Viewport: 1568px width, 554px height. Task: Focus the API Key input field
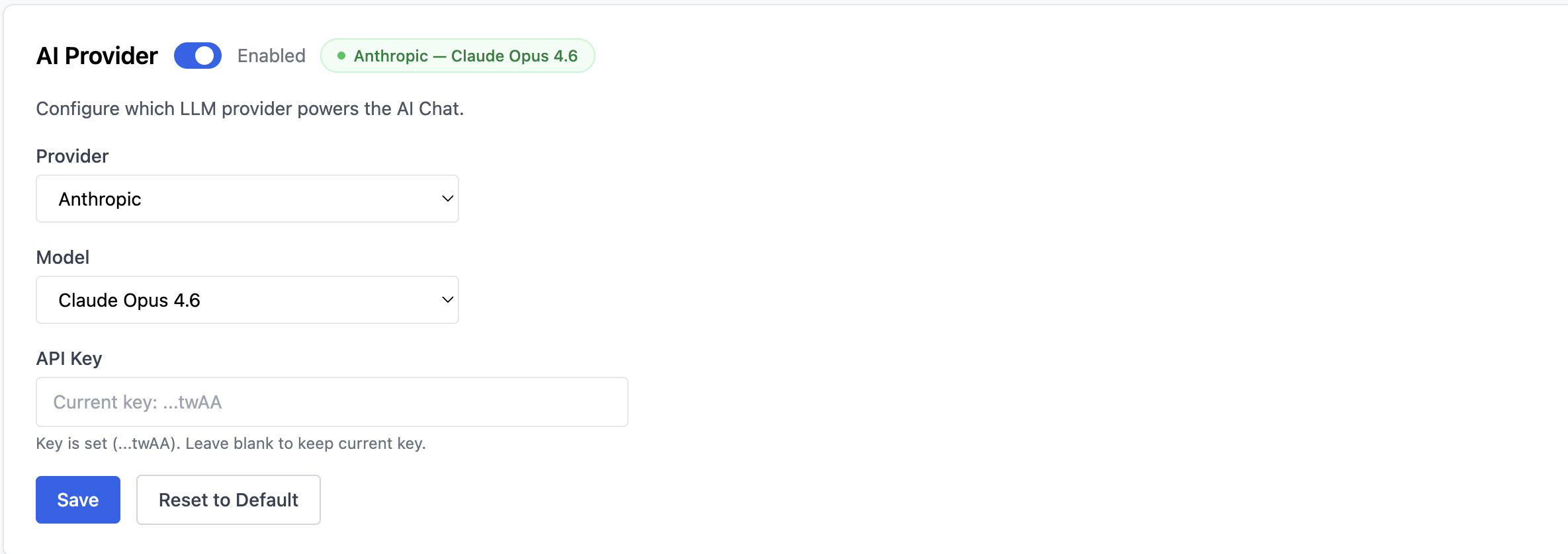tap(331, 402)
